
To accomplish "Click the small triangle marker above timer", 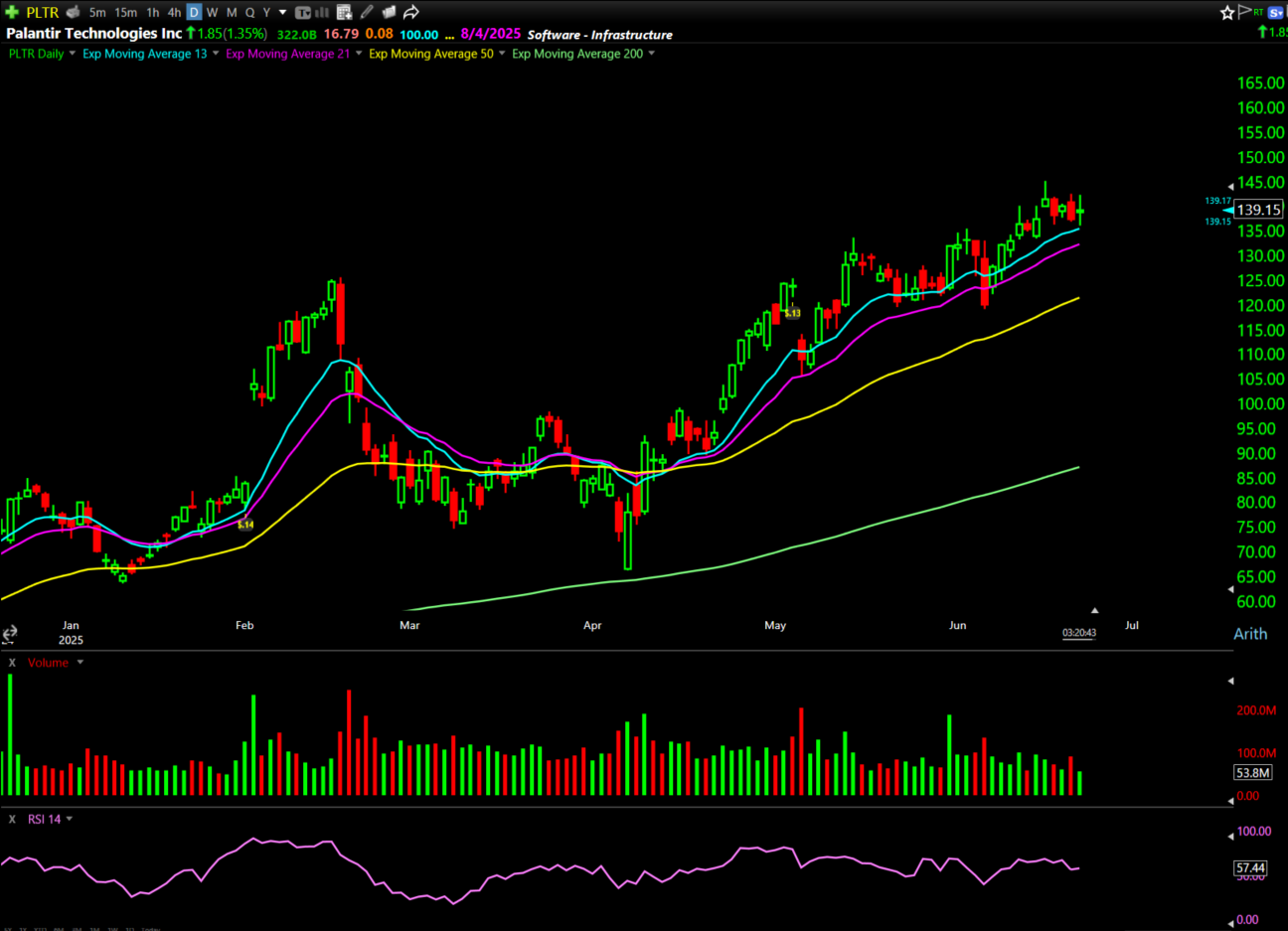I will (1094, 610).
